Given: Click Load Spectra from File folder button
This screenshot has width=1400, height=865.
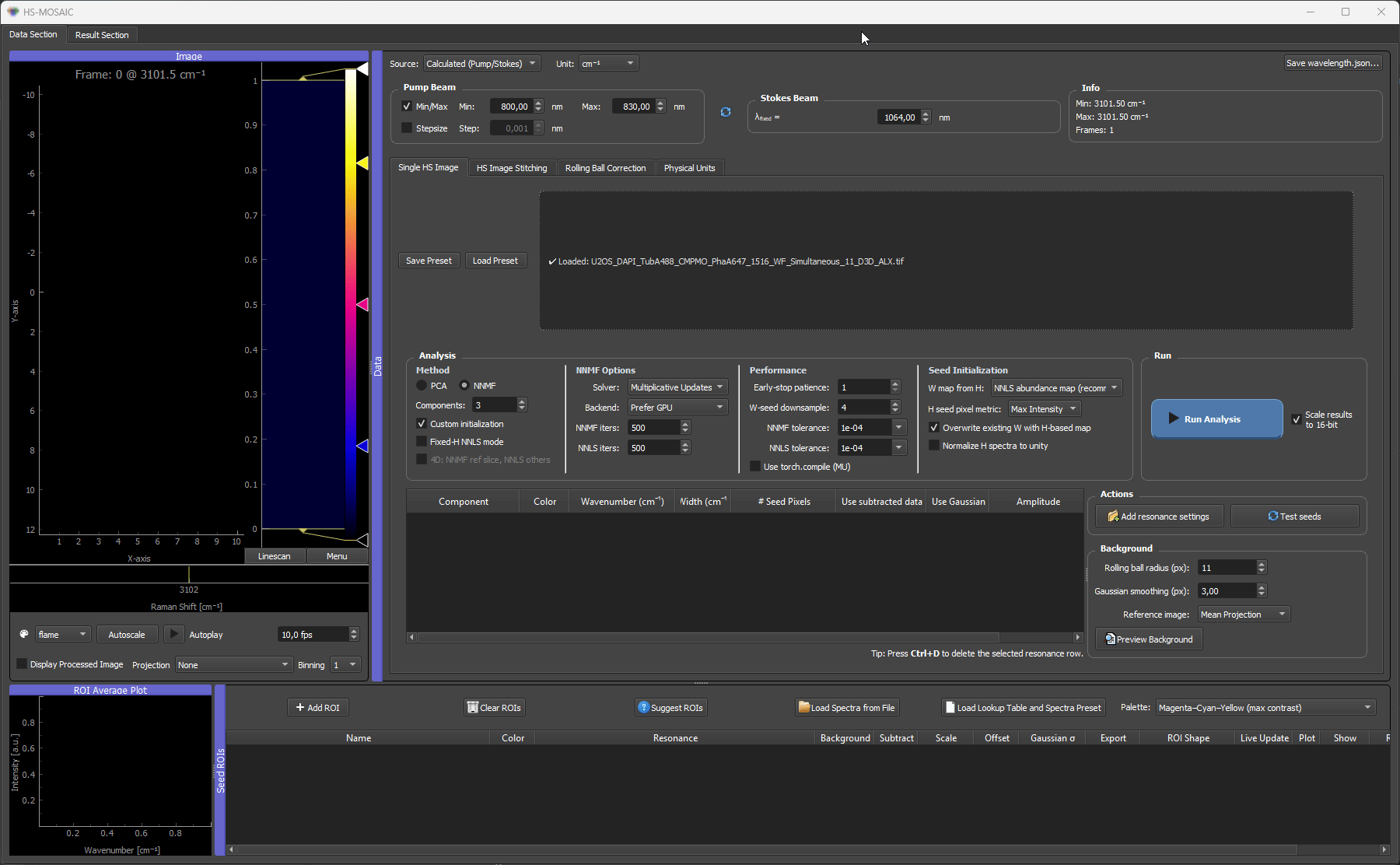Looking at the screenshot, I should [x=847, y=707].
